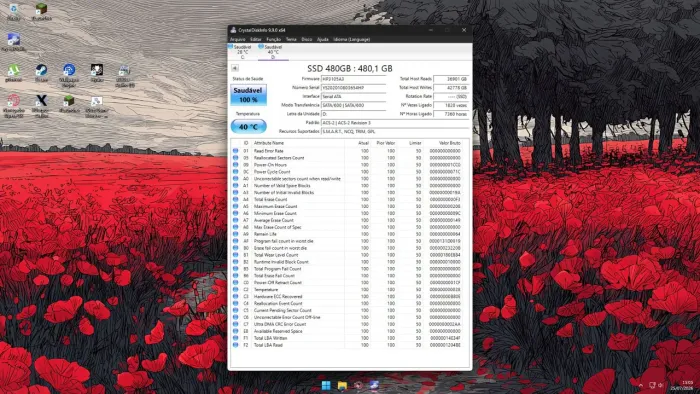Click the Nº Horas Ligado value

(x=451, y=114)
